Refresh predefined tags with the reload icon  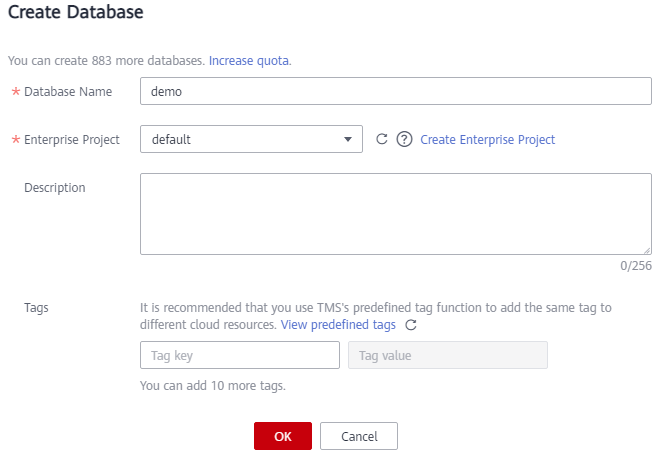[411, 325]
